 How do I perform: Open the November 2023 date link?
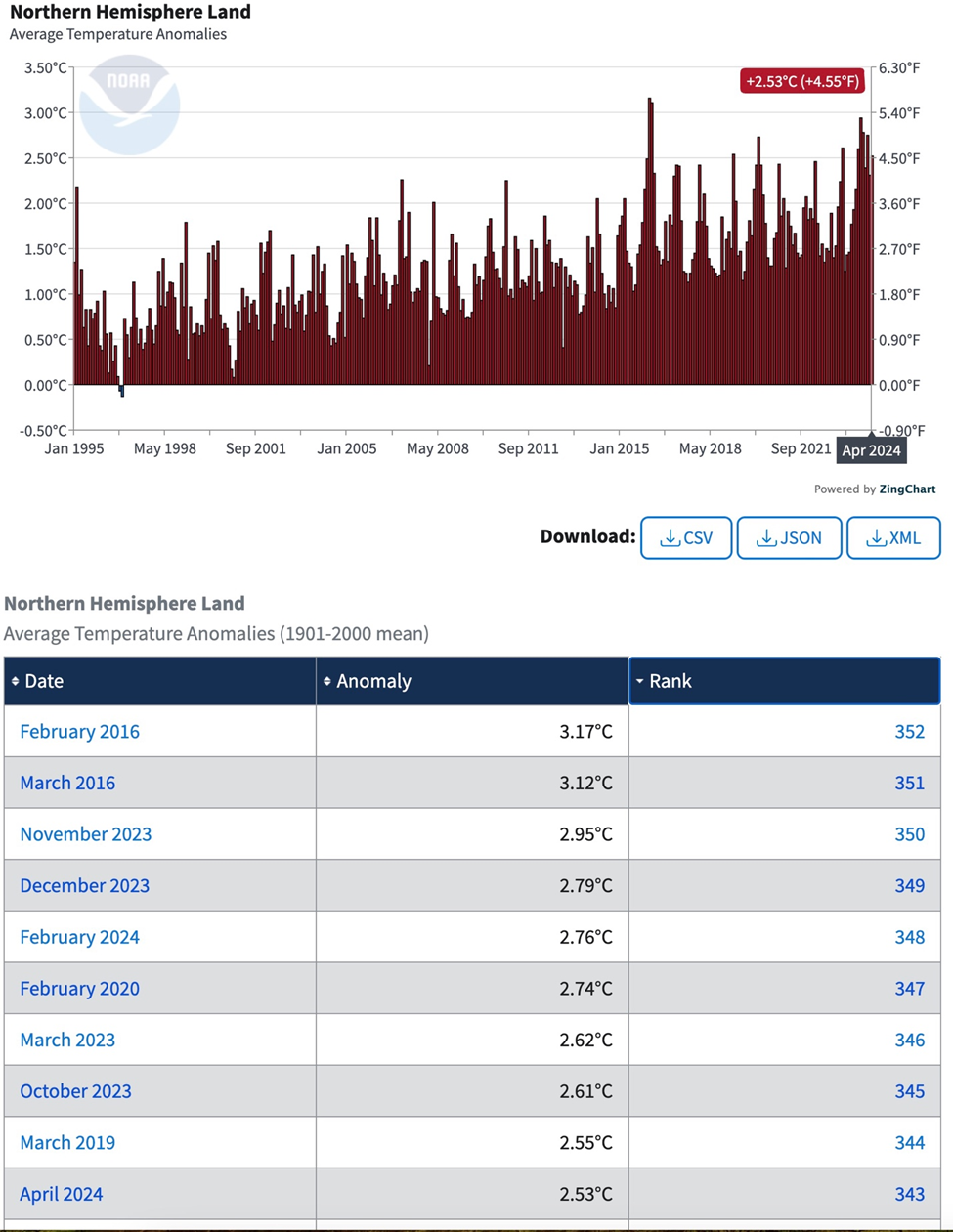[x=86, y=834]
